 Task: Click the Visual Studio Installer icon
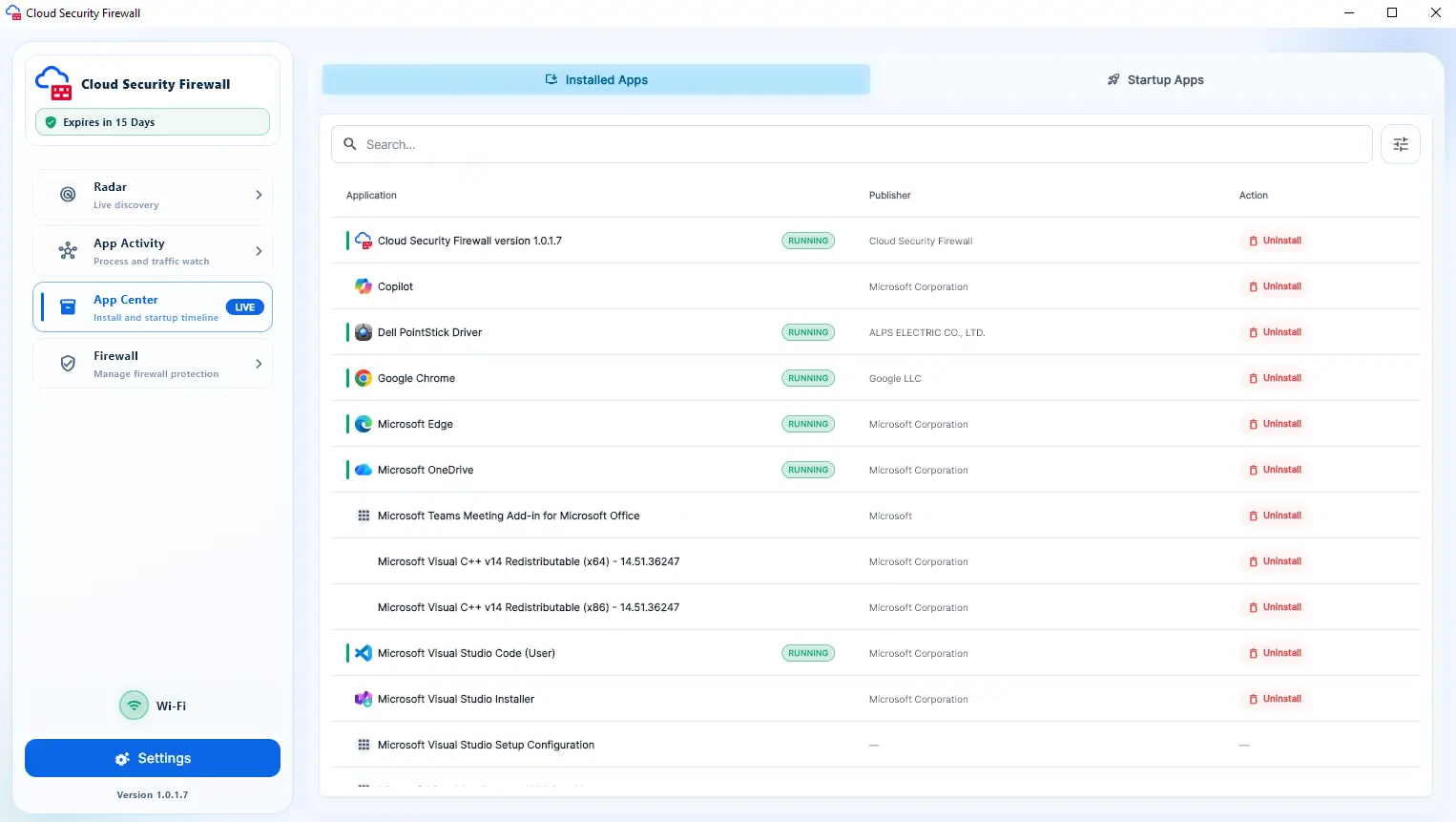[x=364, y=699]
